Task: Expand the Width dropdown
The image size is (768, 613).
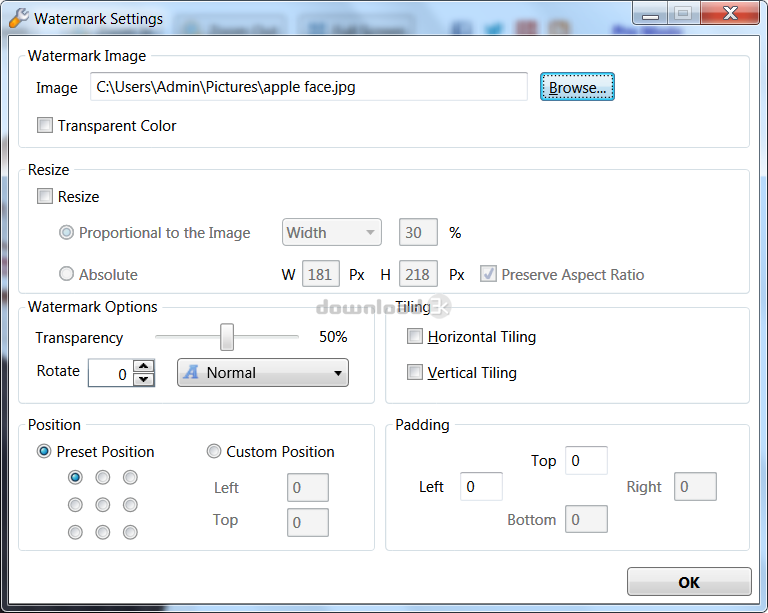Action: click(331, 233)
